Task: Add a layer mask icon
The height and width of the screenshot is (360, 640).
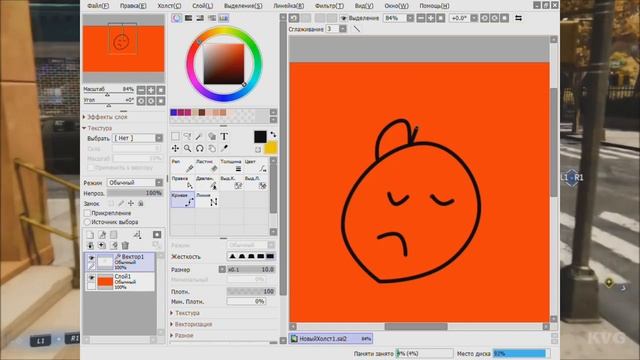Action: click(x=157, y=235)
